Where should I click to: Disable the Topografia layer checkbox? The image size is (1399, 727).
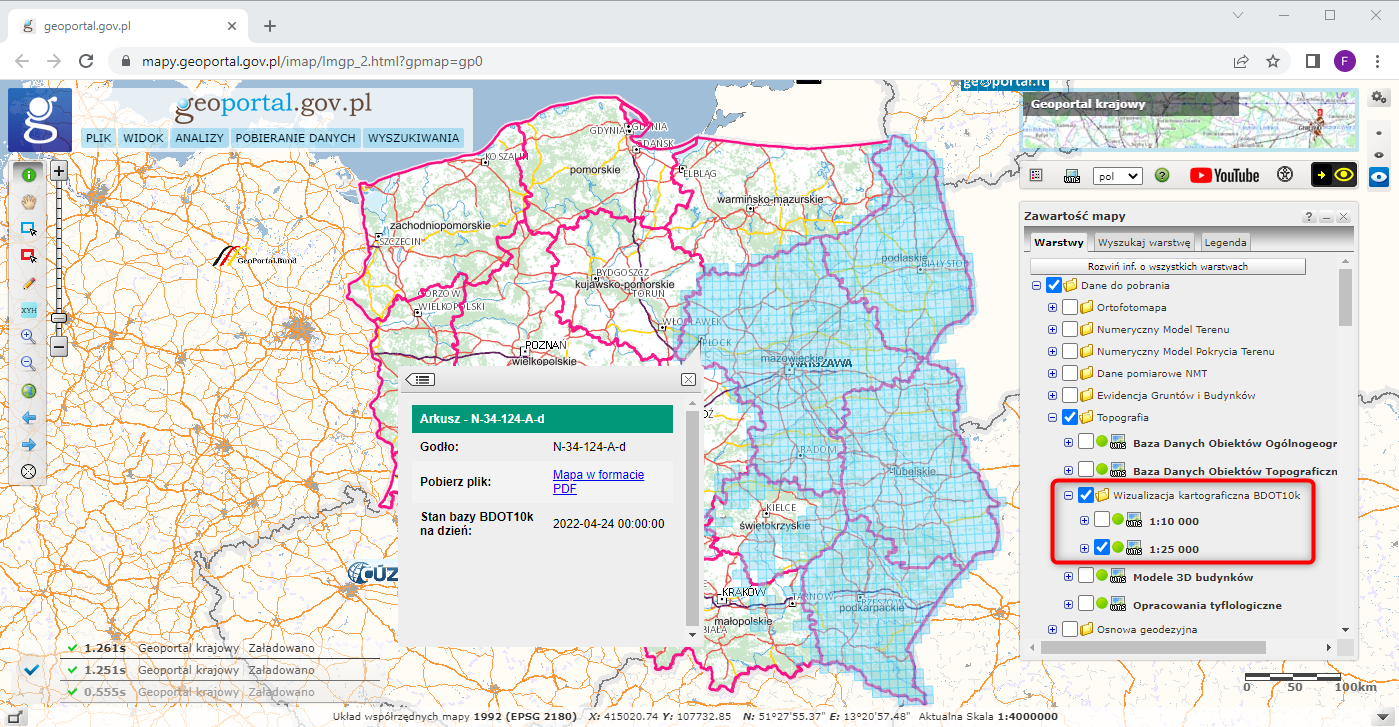coord(1068,416)
